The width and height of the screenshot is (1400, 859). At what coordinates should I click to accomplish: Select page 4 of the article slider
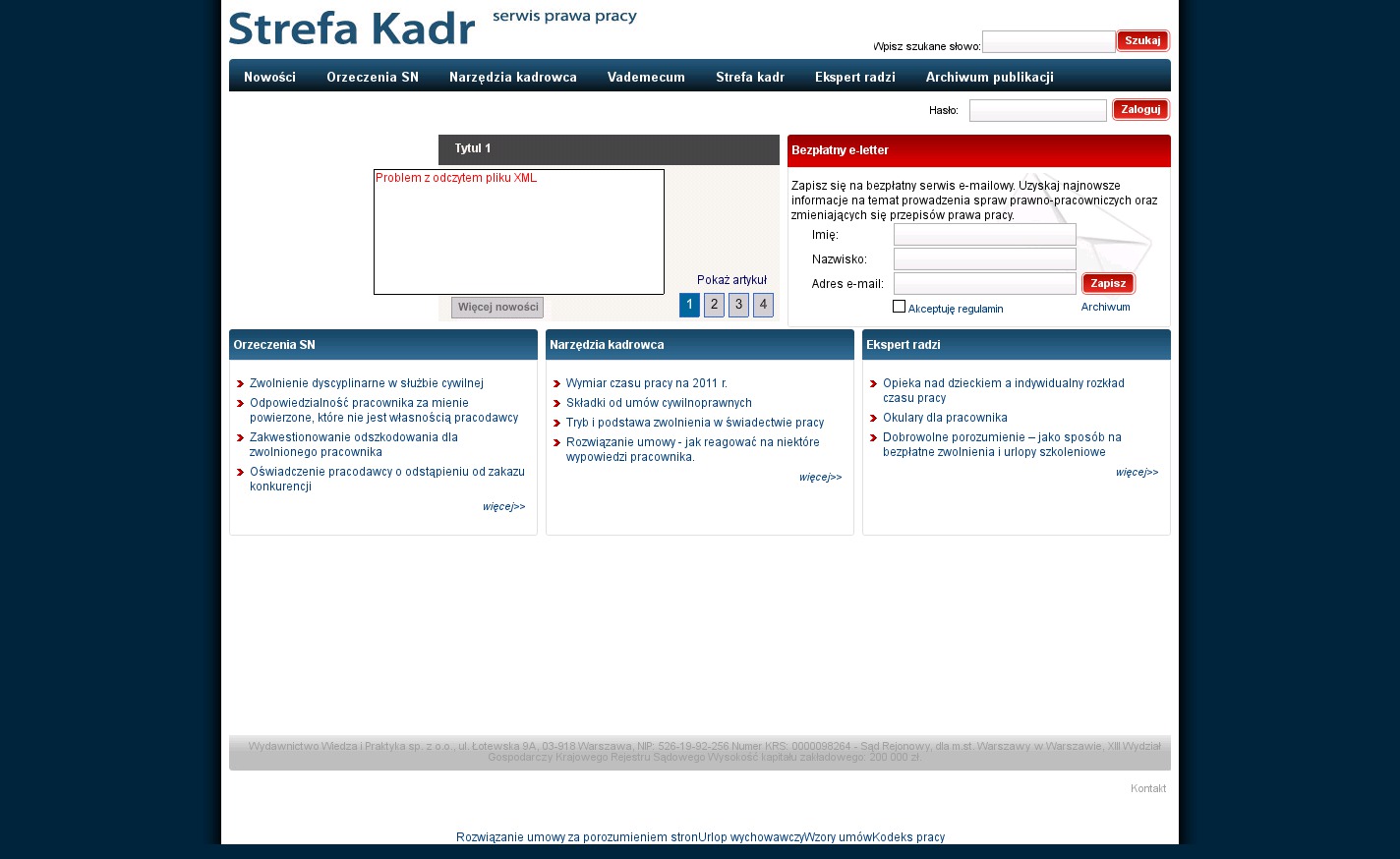coord(763,305)
